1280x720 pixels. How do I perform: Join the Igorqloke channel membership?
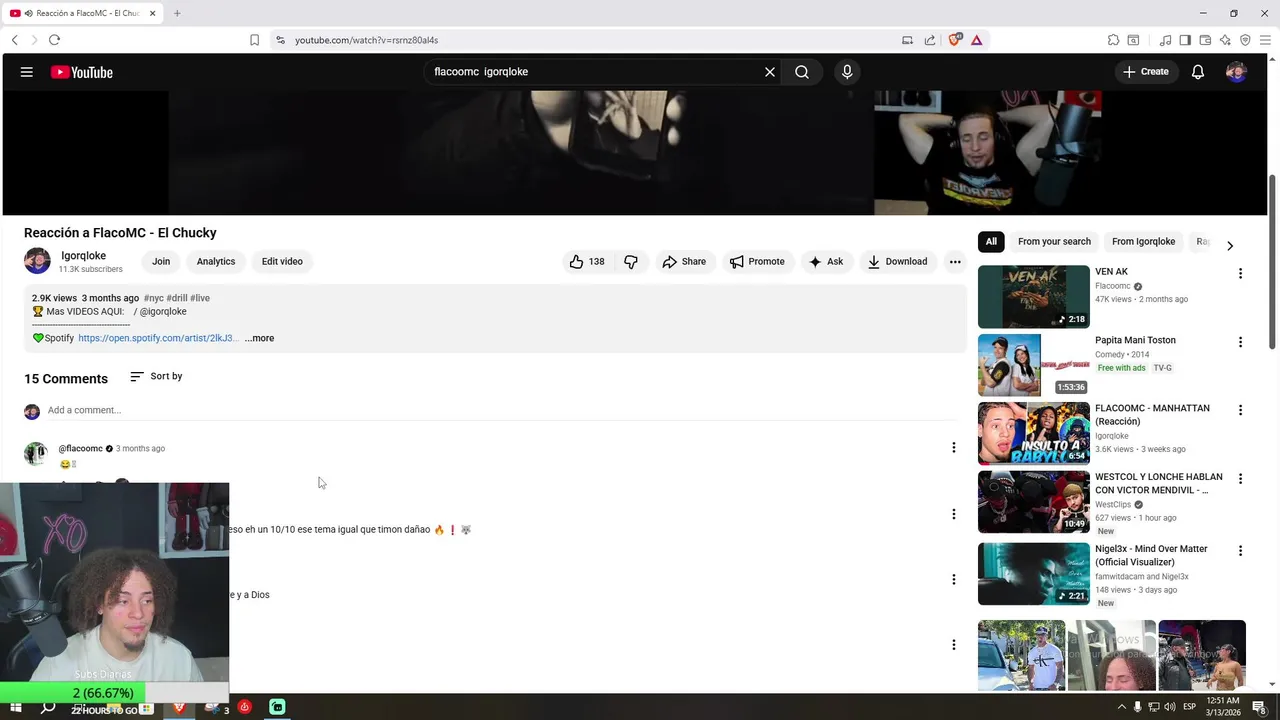pyautogui.click(x=161, y=262)
